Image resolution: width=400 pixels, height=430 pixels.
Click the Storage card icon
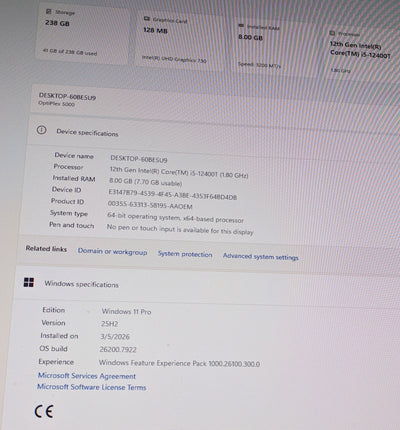[49, 12]
